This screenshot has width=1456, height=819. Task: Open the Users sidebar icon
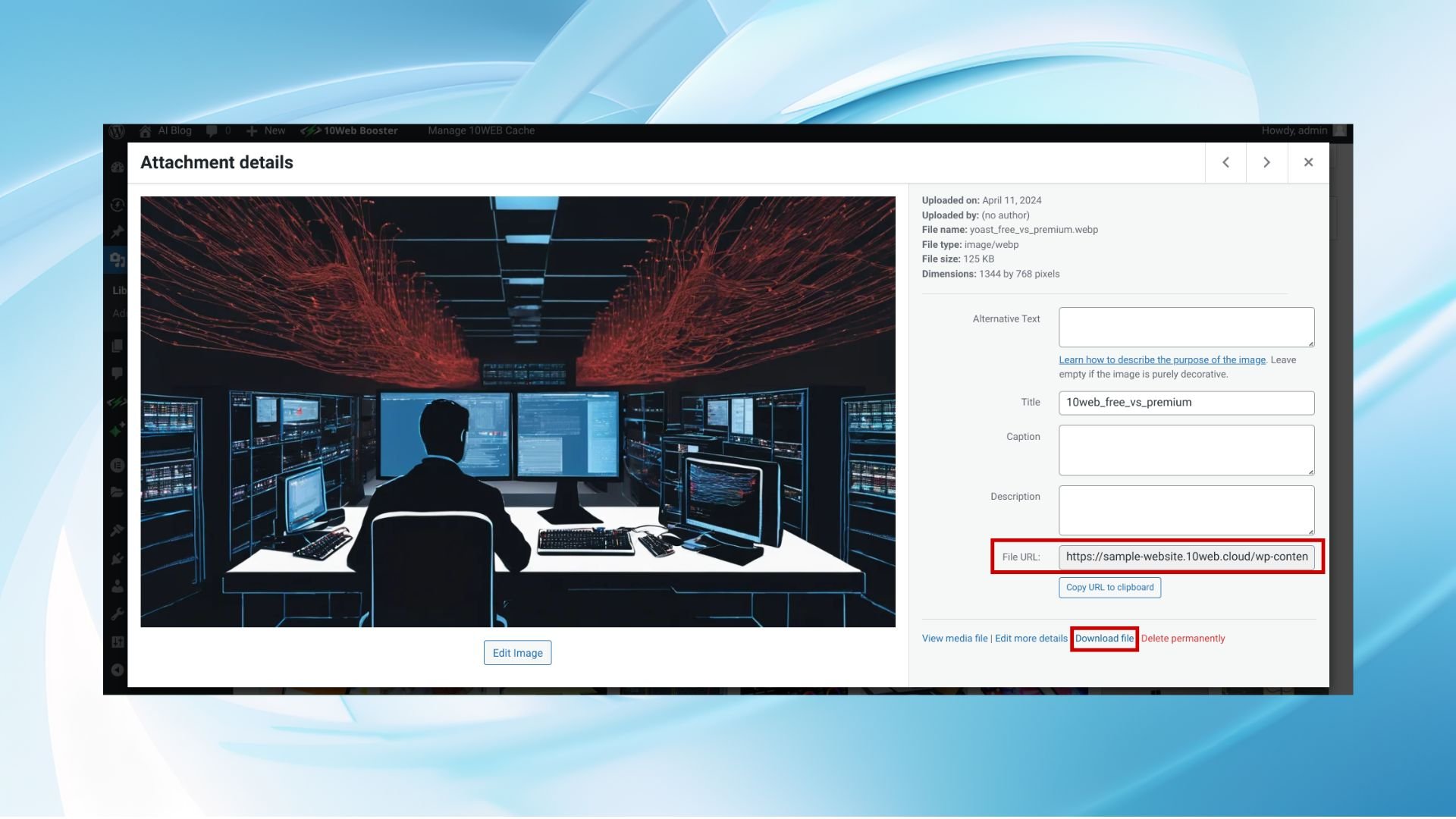click(x=117, y=586)
